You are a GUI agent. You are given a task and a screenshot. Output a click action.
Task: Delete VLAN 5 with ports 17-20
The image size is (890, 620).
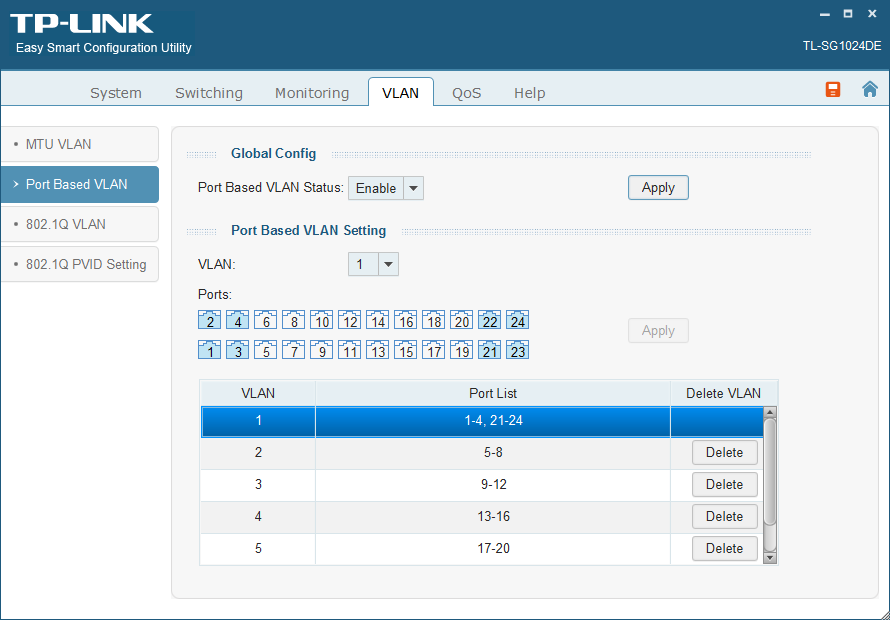pyautogui.click(x=725, y=548)
